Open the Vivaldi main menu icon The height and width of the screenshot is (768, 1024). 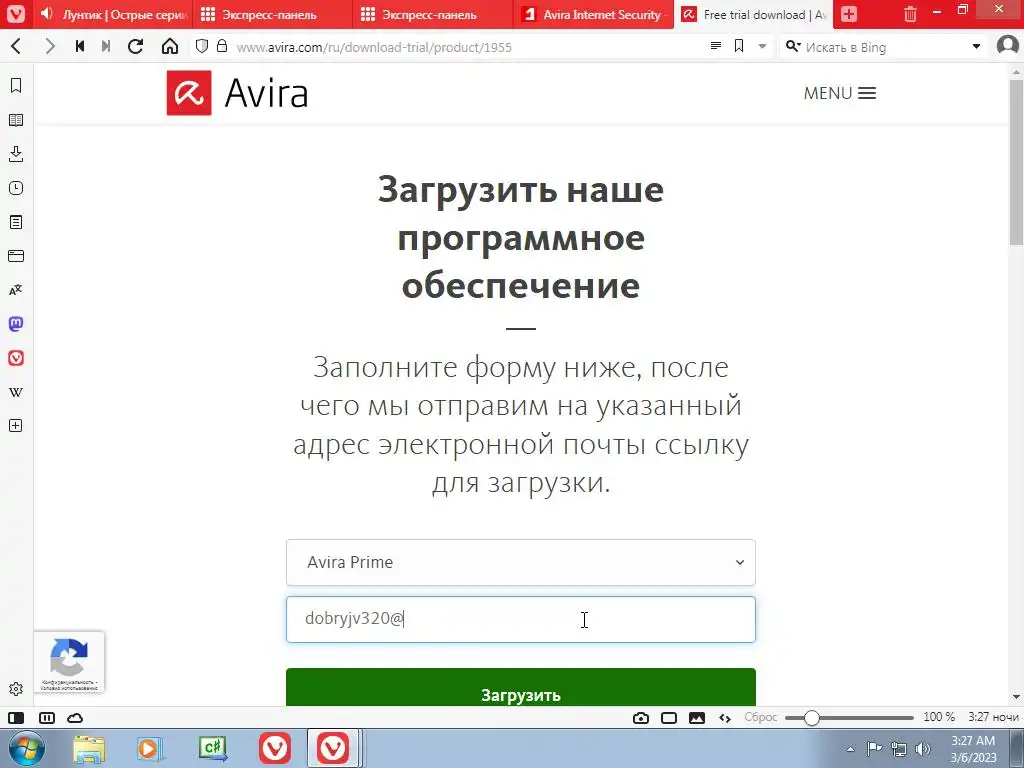[16, 14]
